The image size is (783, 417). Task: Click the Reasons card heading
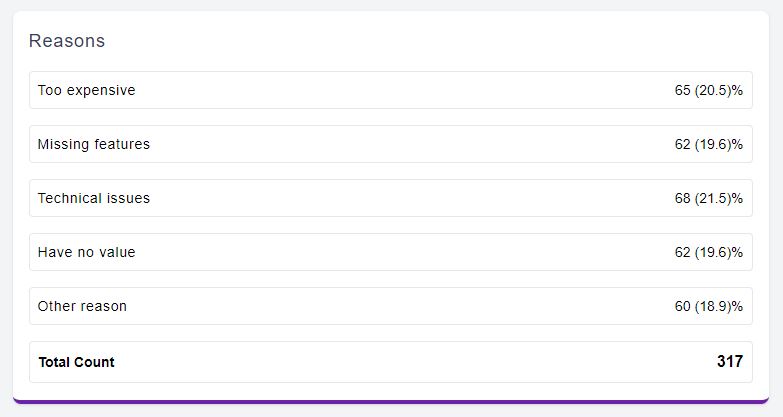pos(67,40)
